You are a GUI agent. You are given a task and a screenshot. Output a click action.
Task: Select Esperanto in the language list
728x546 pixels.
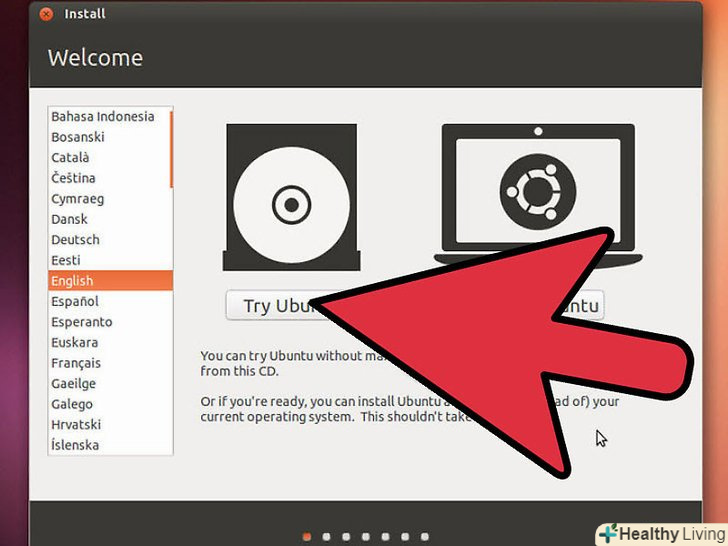click(x=110, y=322)
